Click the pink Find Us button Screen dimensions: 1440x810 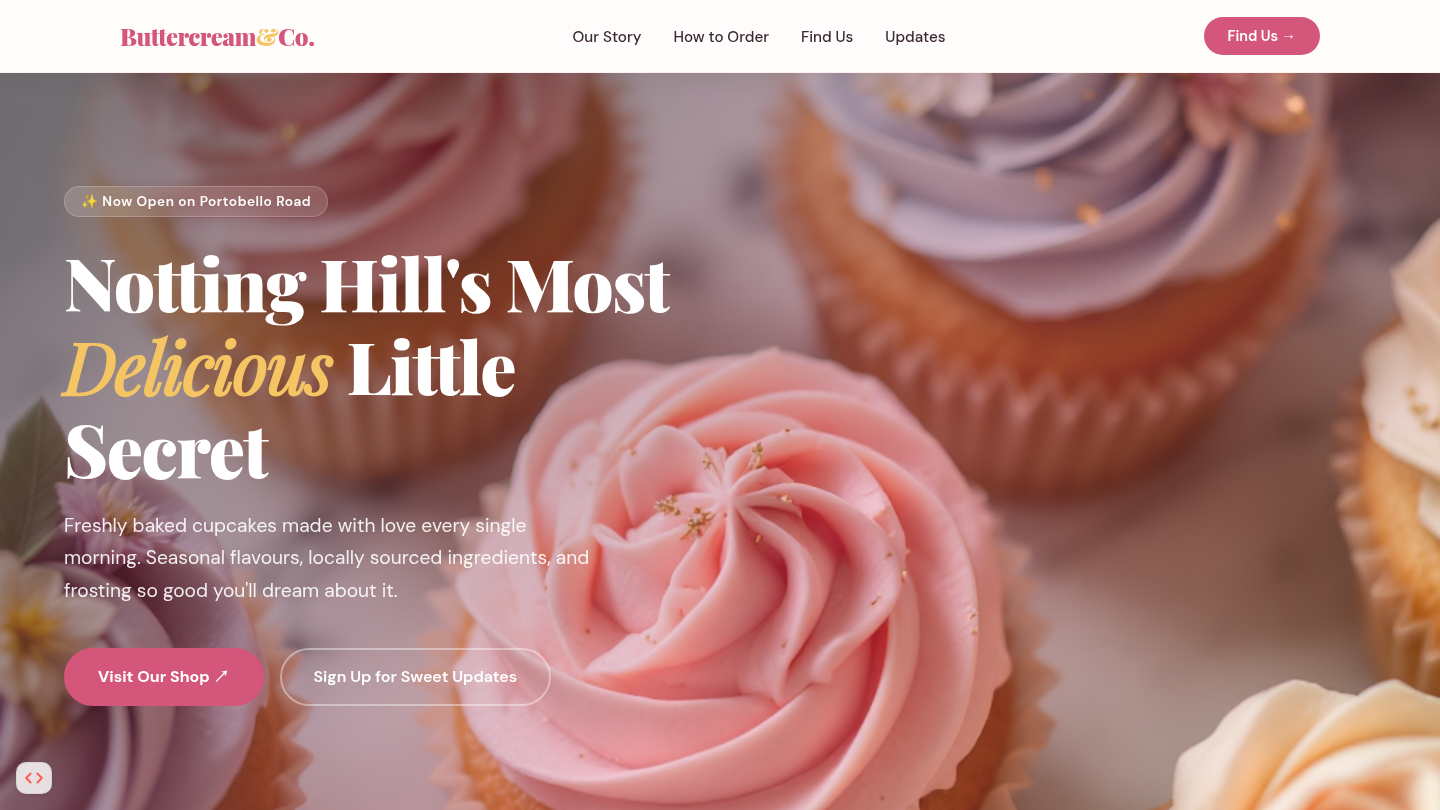(x=1262, y=36)
